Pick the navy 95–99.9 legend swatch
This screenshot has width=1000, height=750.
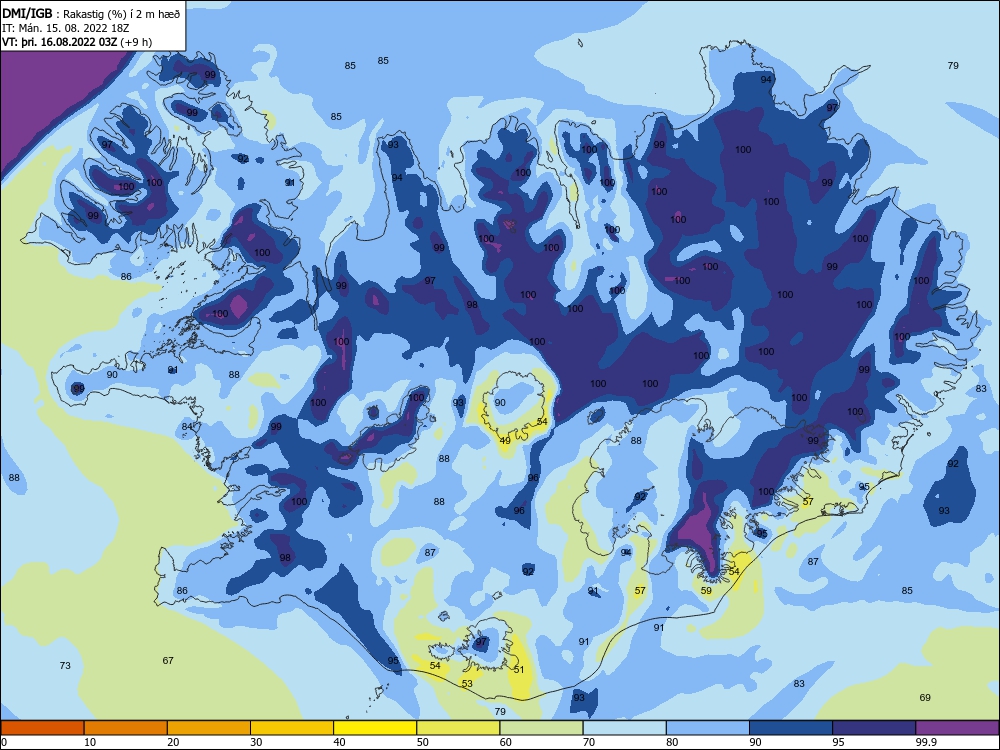click(x=874, y=728)
